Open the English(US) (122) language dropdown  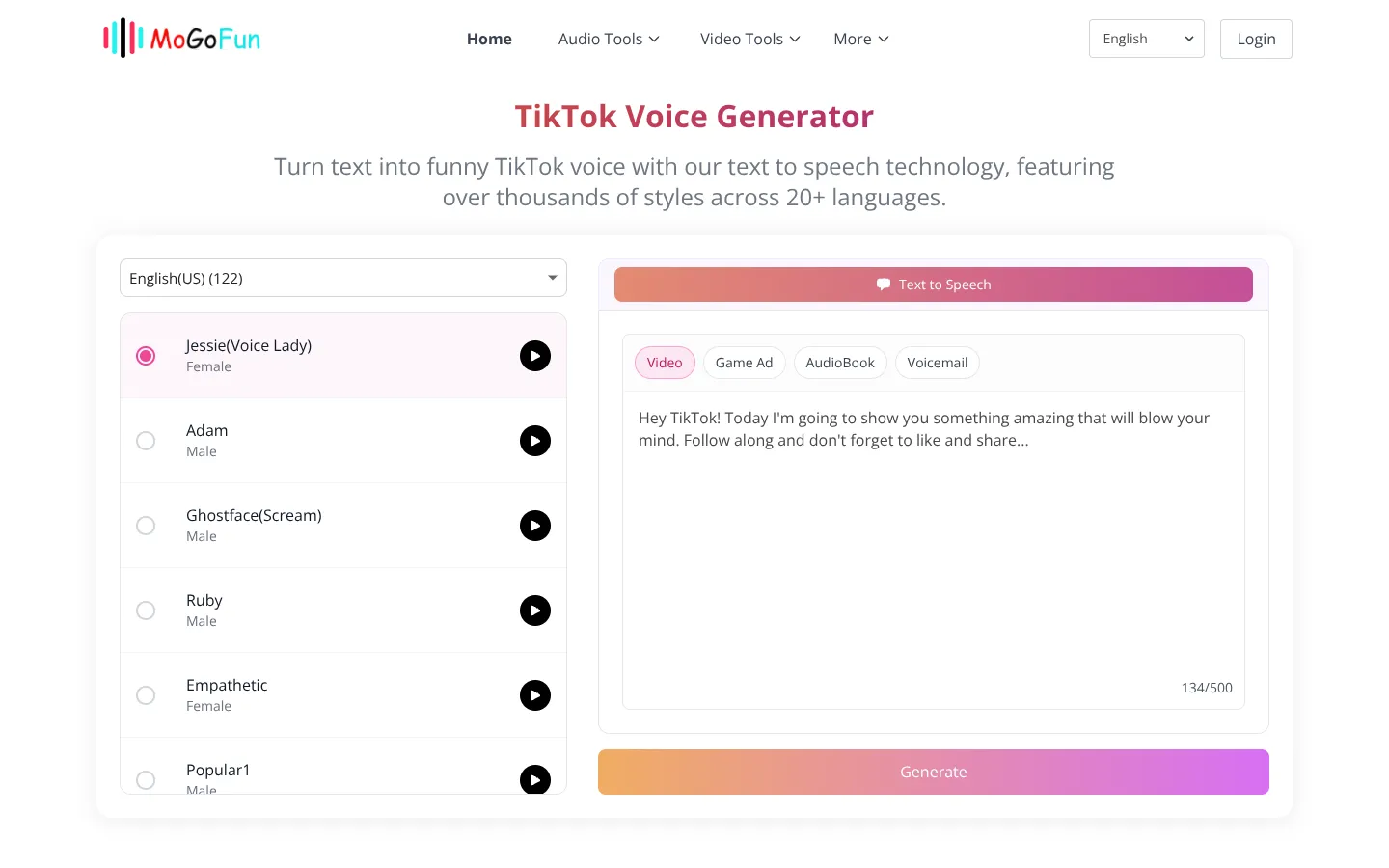(343, 278)
